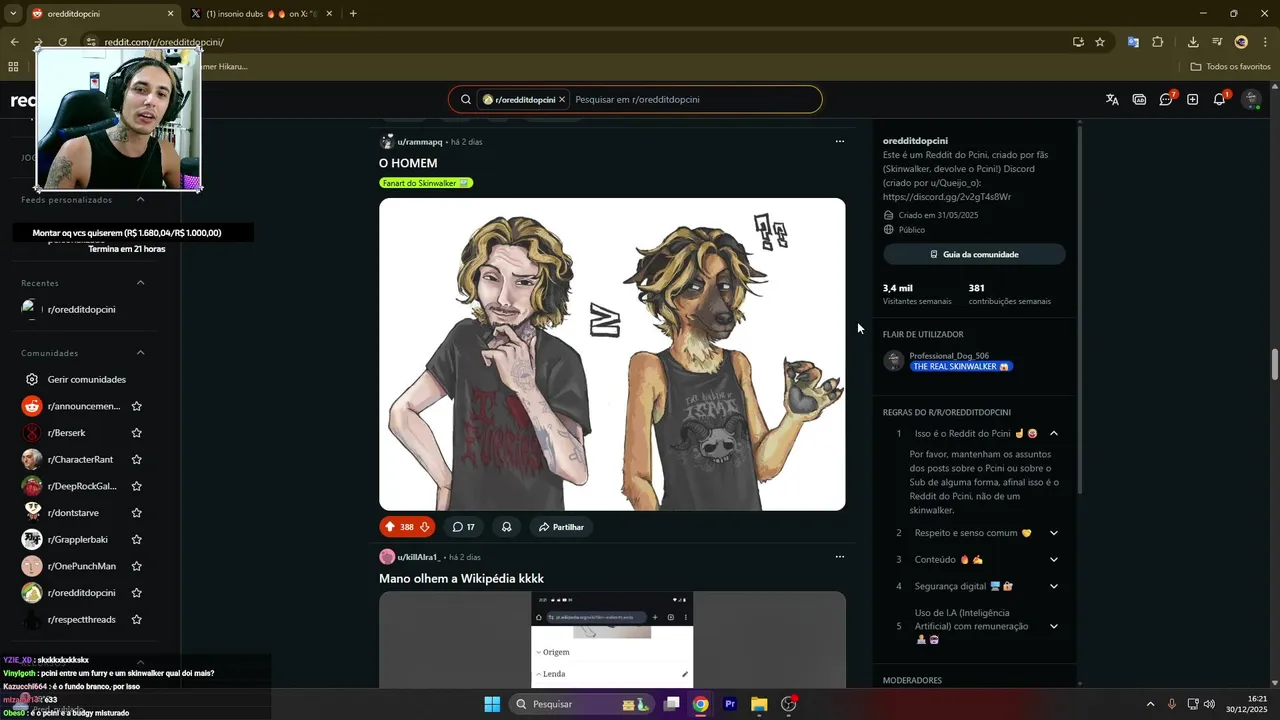The image size is (1280, 720).
Task: Open the Reddit translation icon
Action: [1112, 100]
